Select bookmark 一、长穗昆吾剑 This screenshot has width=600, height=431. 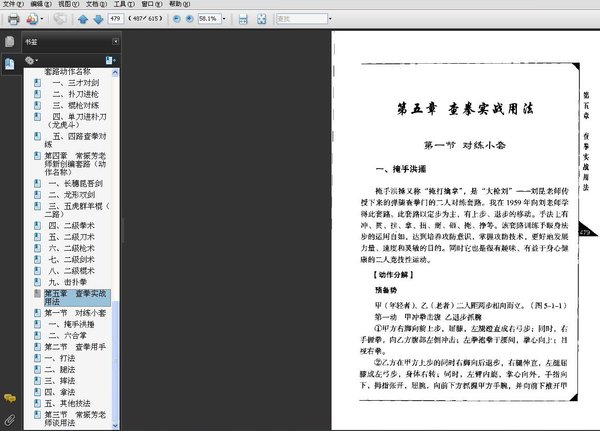click(75, 183)
